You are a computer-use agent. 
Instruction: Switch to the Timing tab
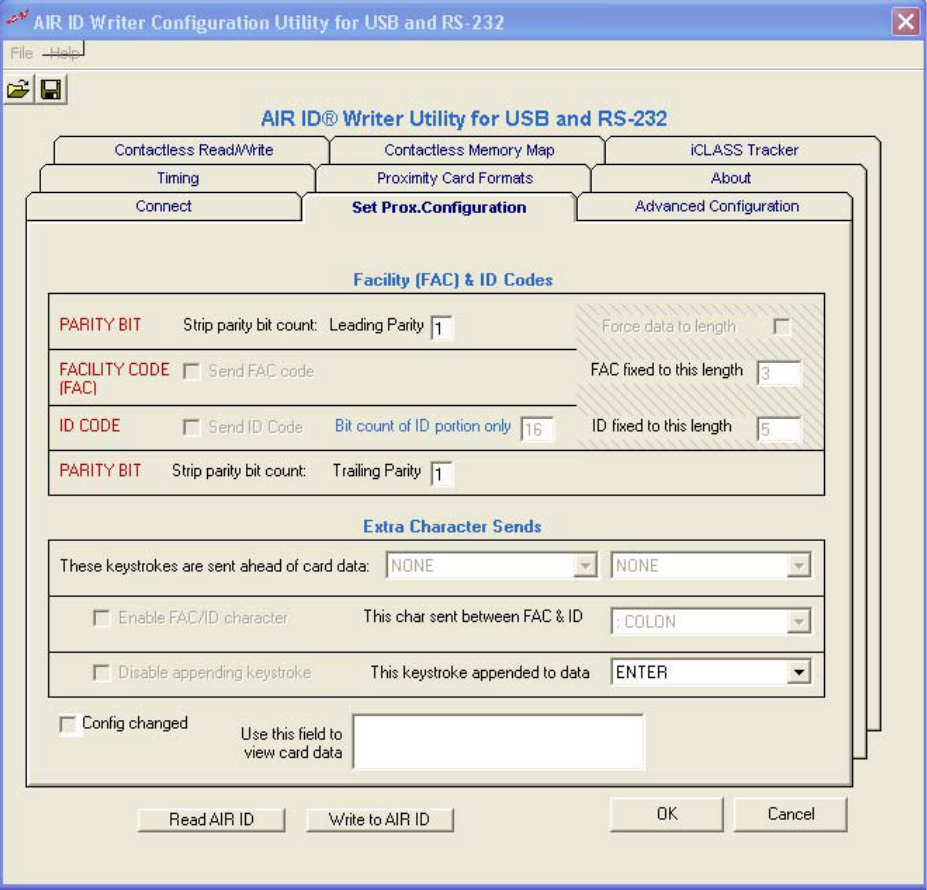click(x=177, y=178)
